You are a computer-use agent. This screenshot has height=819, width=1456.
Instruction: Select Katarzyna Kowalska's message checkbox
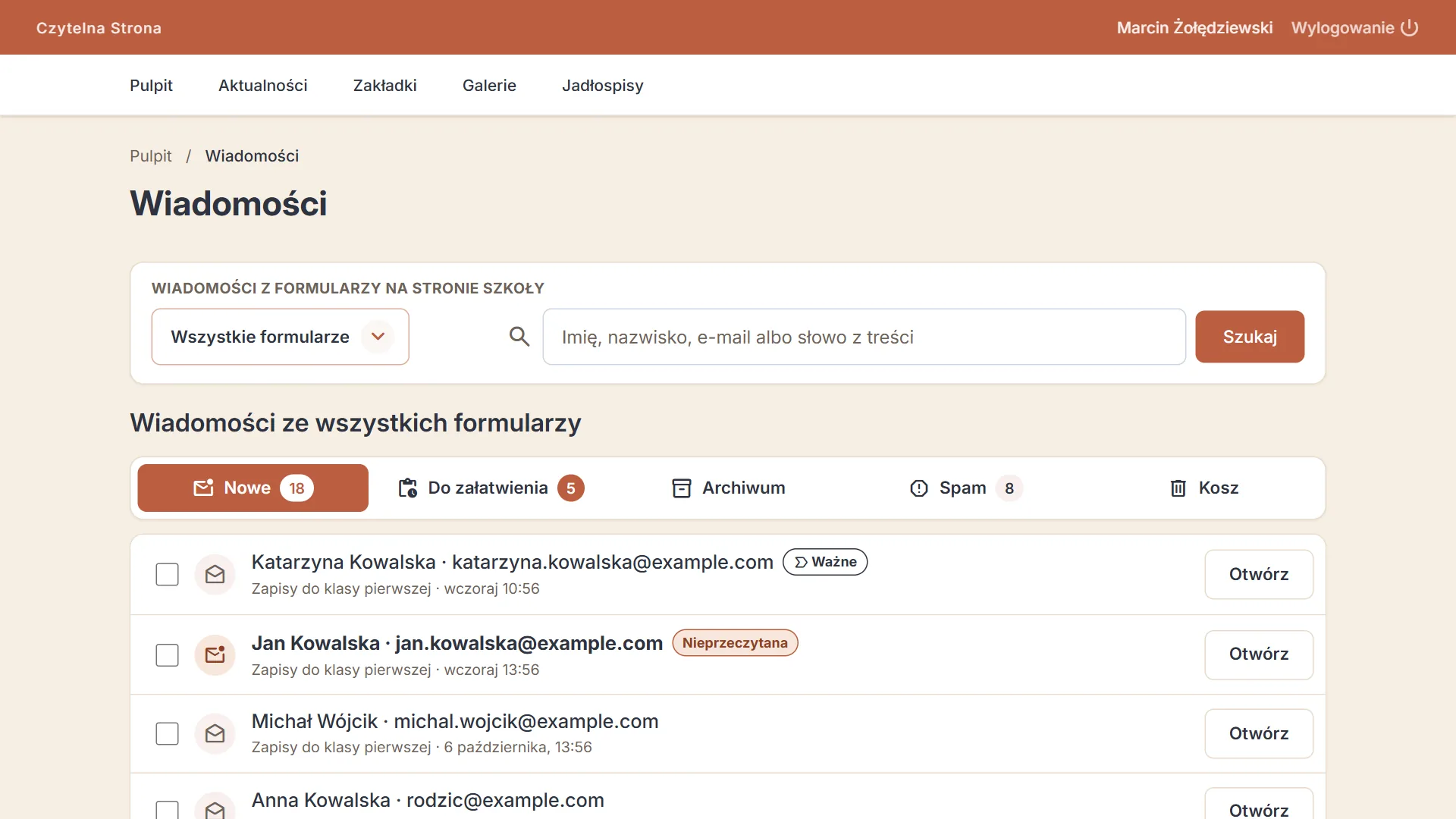[167, 575]
